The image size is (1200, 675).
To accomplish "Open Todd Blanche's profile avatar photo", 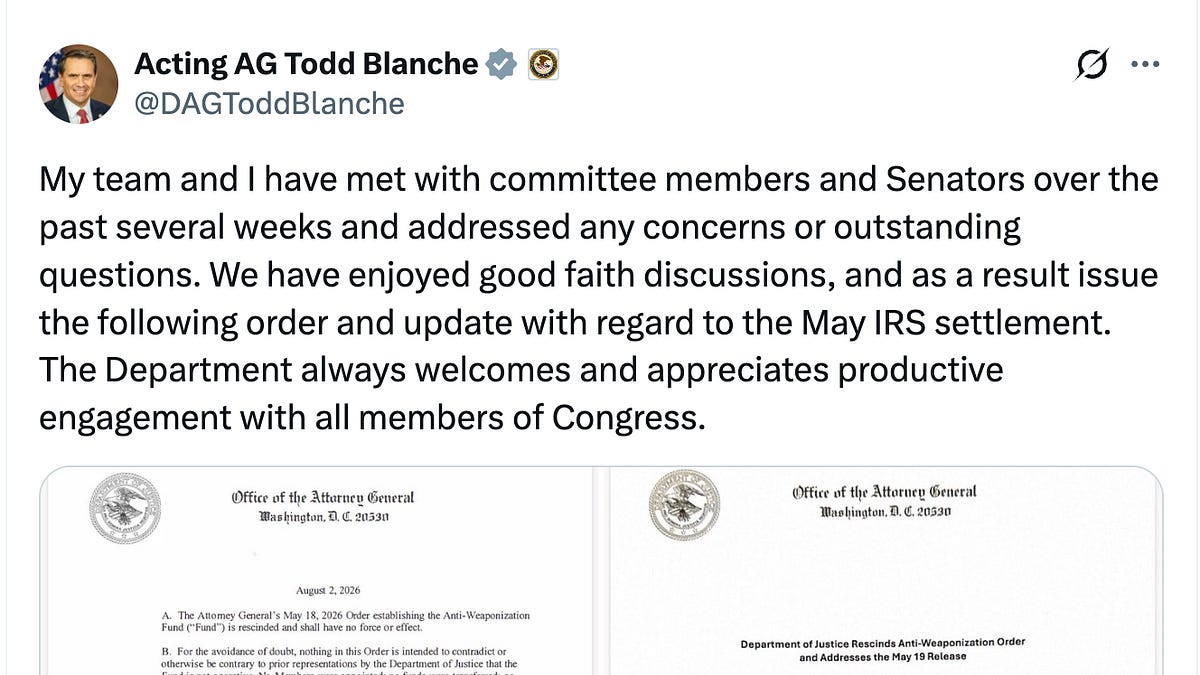I will coord(79,84).
